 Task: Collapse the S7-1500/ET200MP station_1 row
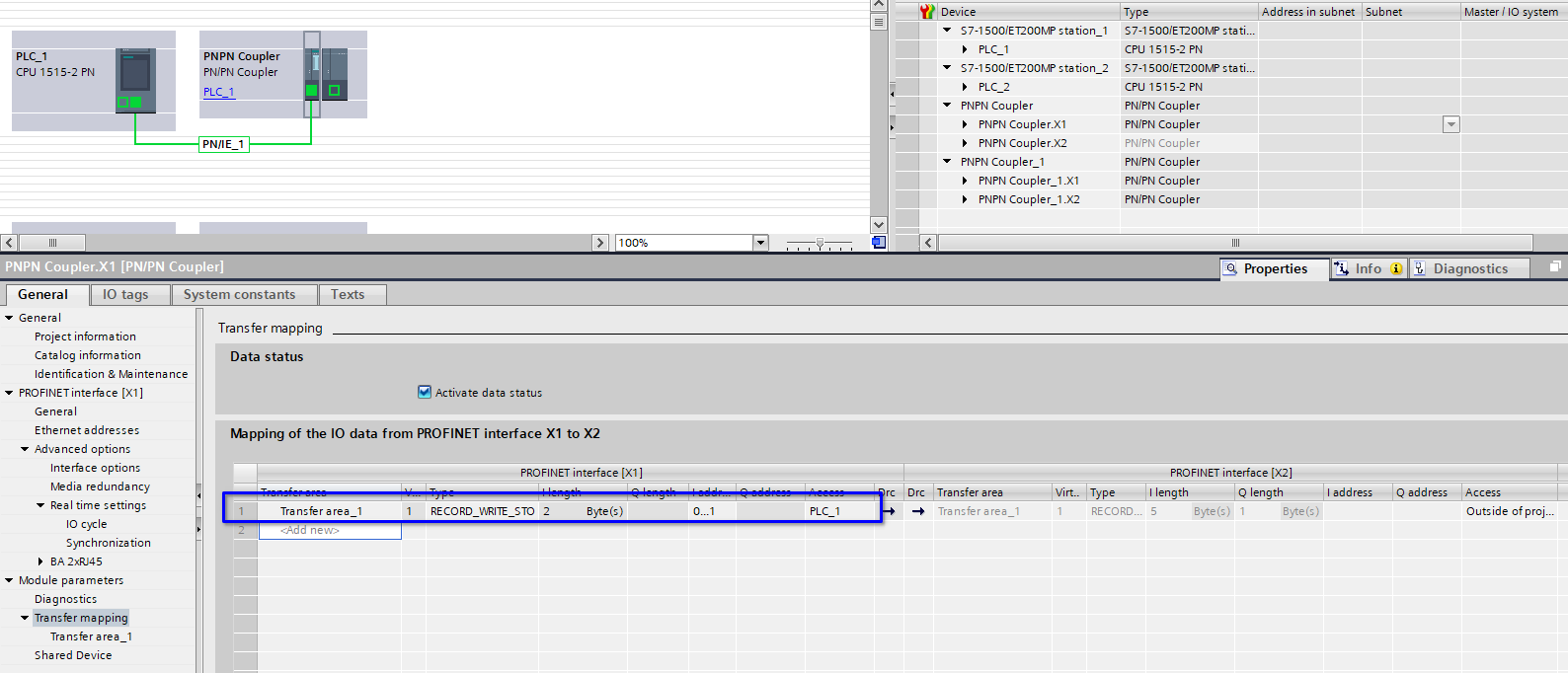point(947,31)
